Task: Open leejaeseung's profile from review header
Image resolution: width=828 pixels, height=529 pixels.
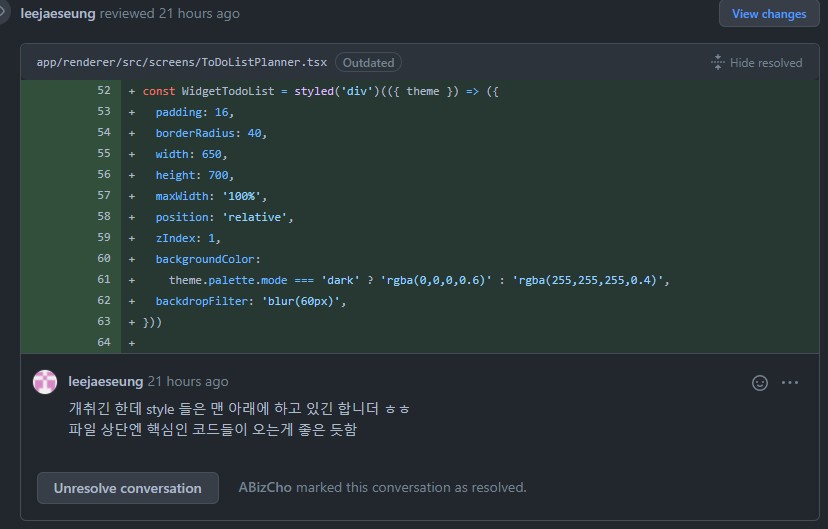Action: (x=58, y=14)
